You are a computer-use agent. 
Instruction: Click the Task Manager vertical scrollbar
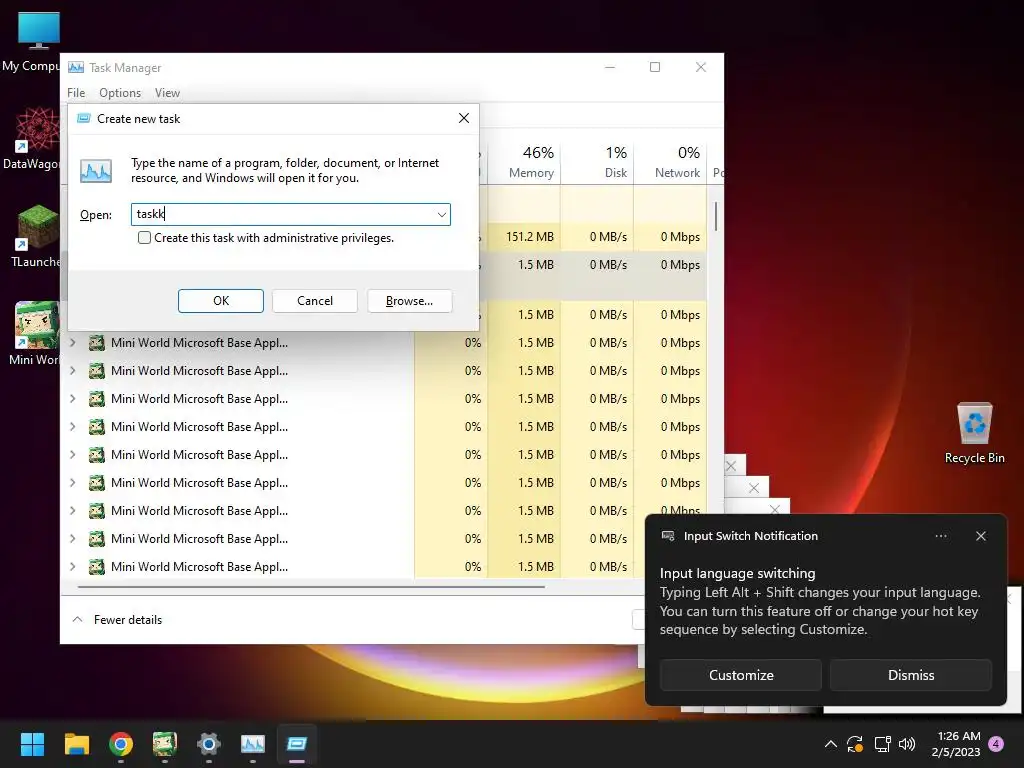[x=716, y=216]
